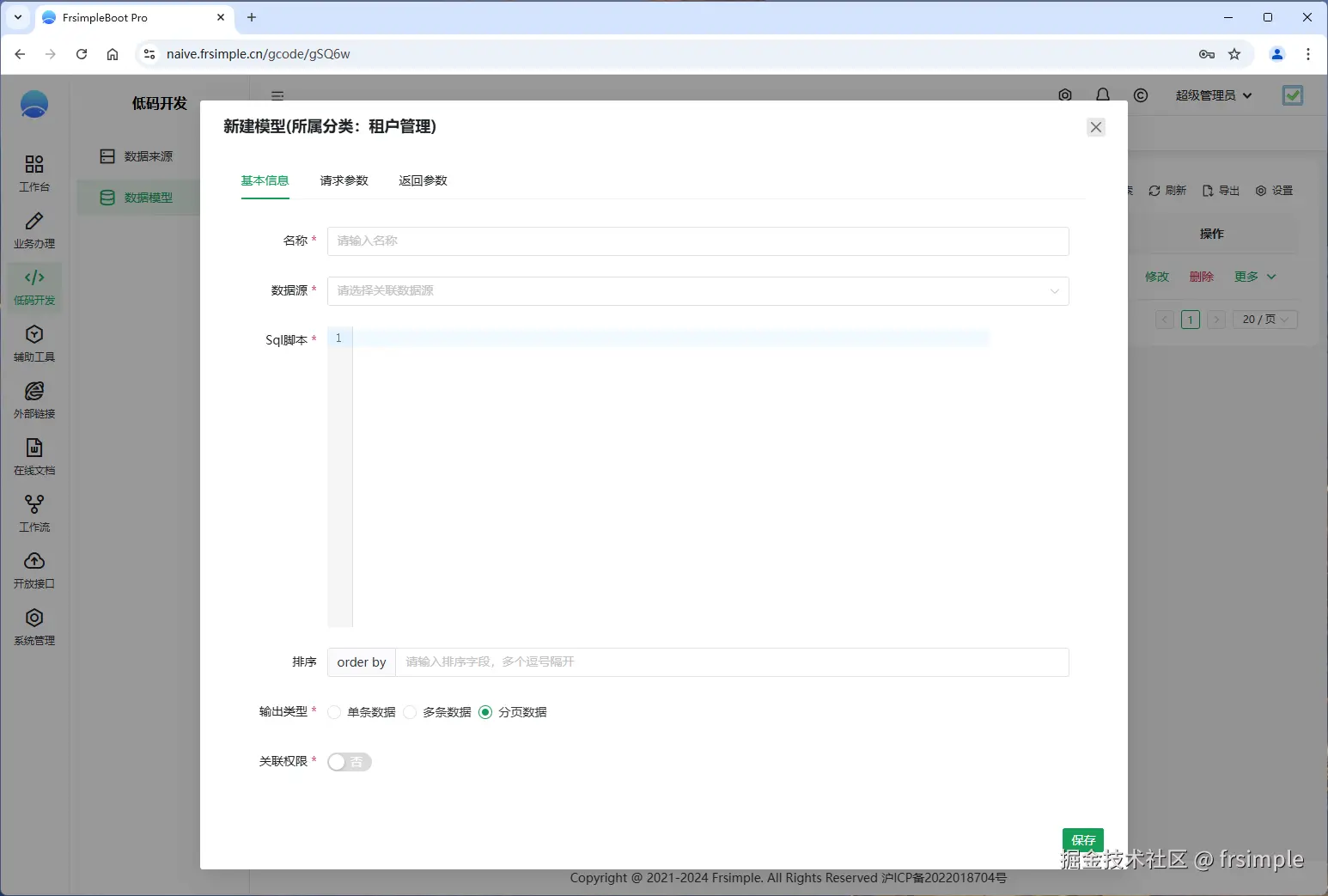The image size is (1328, 896).
Task: Open the 工作流 module
Action: (x=34, y=513)
